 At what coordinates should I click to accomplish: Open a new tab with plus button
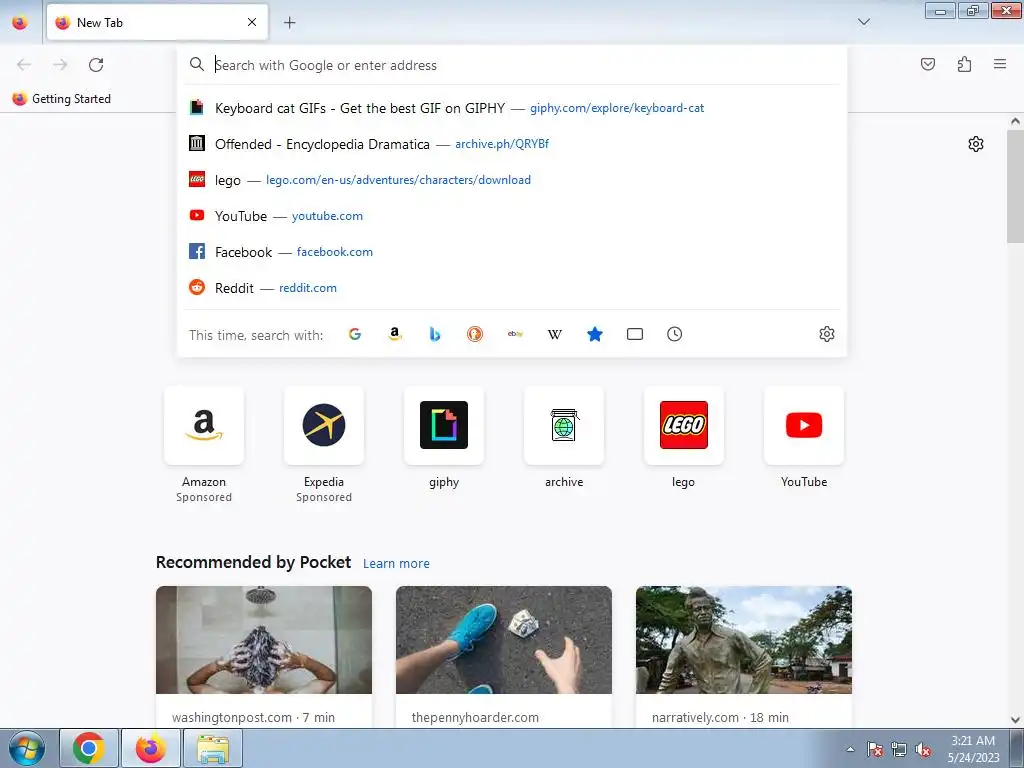tap(290, 23)
